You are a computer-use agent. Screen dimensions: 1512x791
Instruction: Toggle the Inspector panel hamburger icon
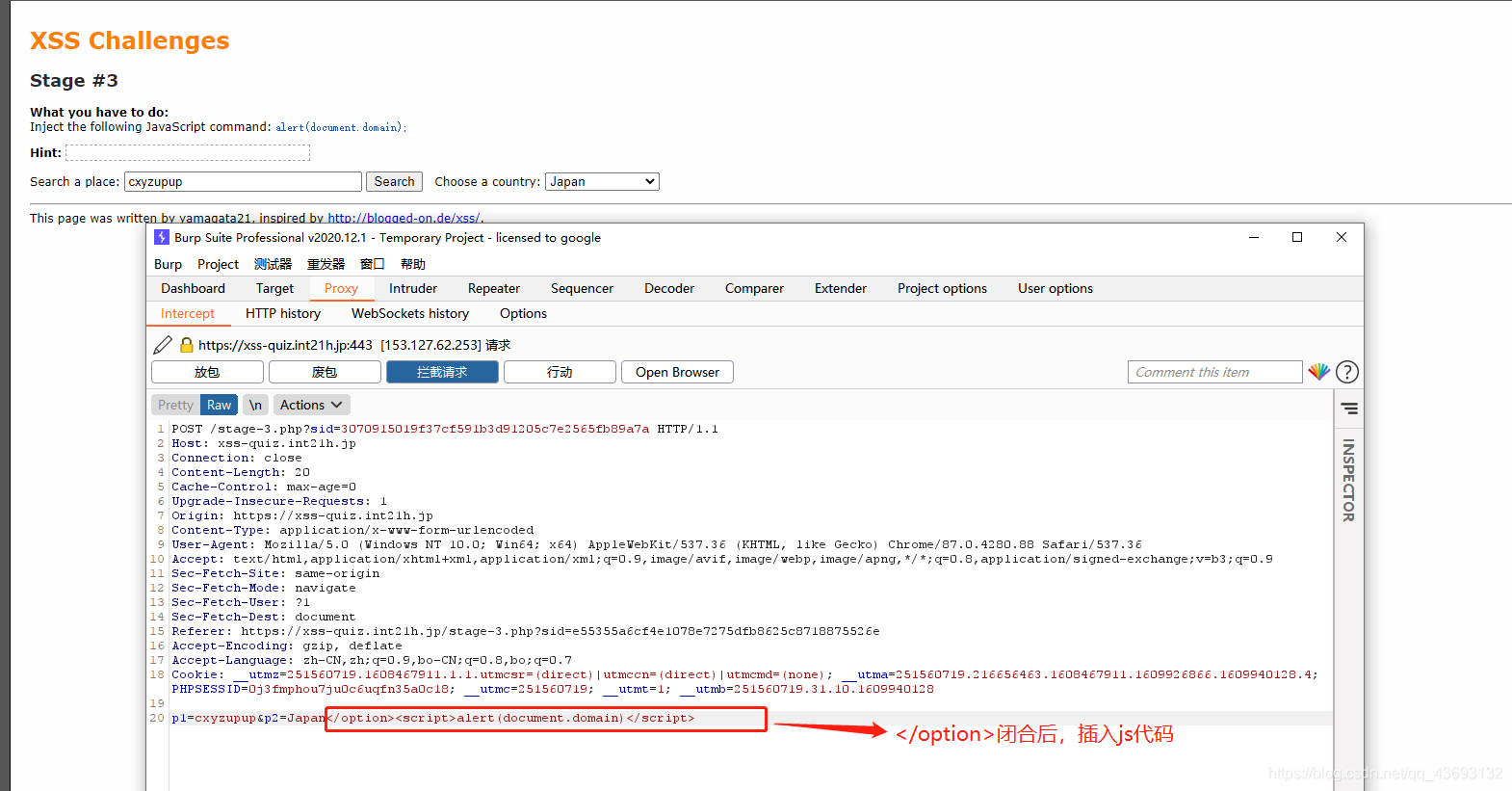(1350, 409)
